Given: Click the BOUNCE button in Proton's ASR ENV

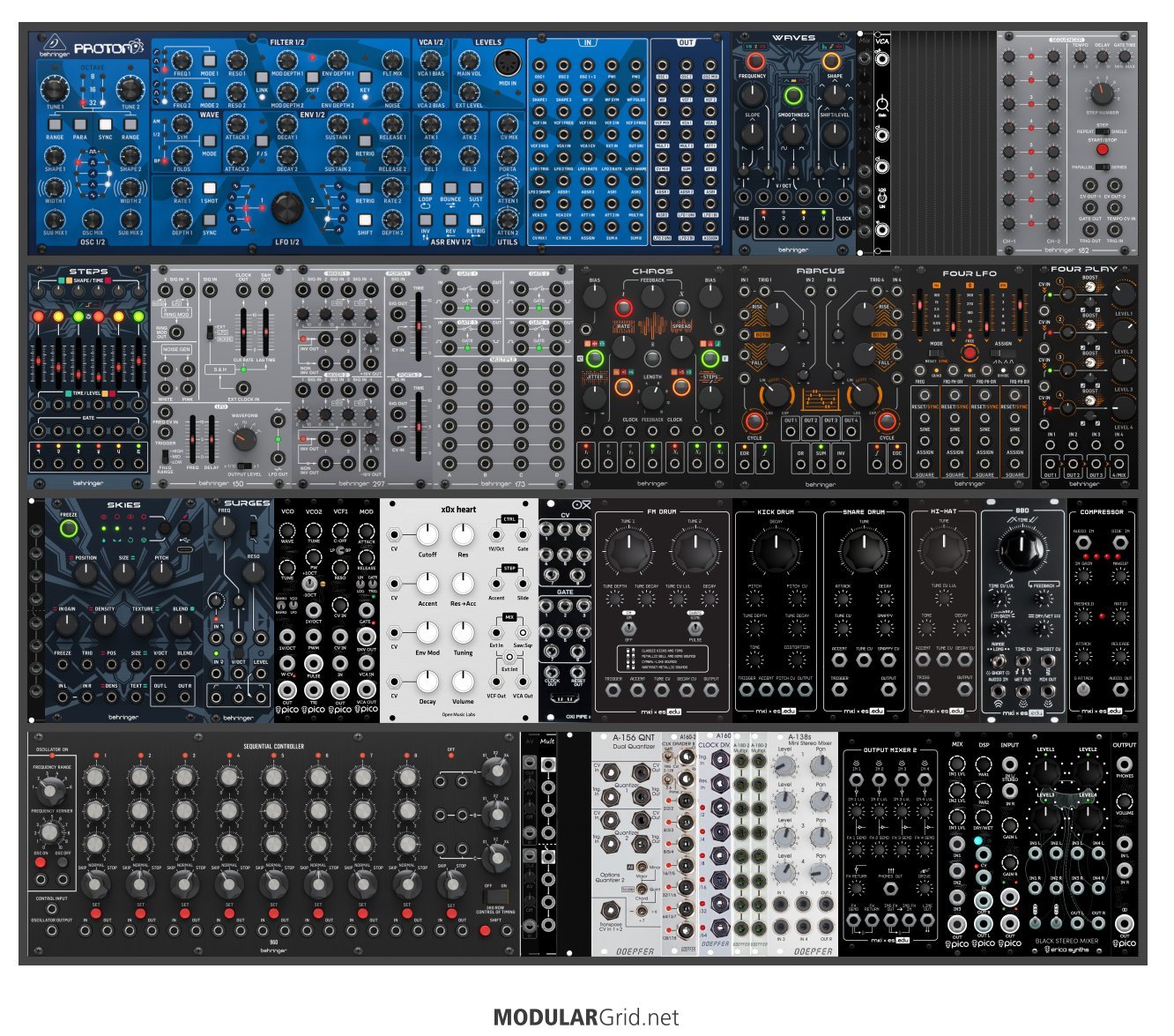Looking at the screenshot, I should [x=450, y=188].
